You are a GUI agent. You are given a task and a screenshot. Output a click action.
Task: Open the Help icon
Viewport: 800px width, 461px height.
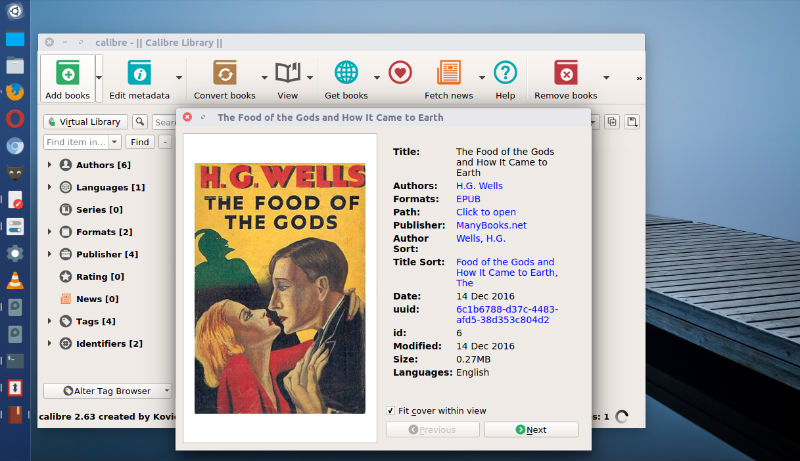click(x=505, y=72)
